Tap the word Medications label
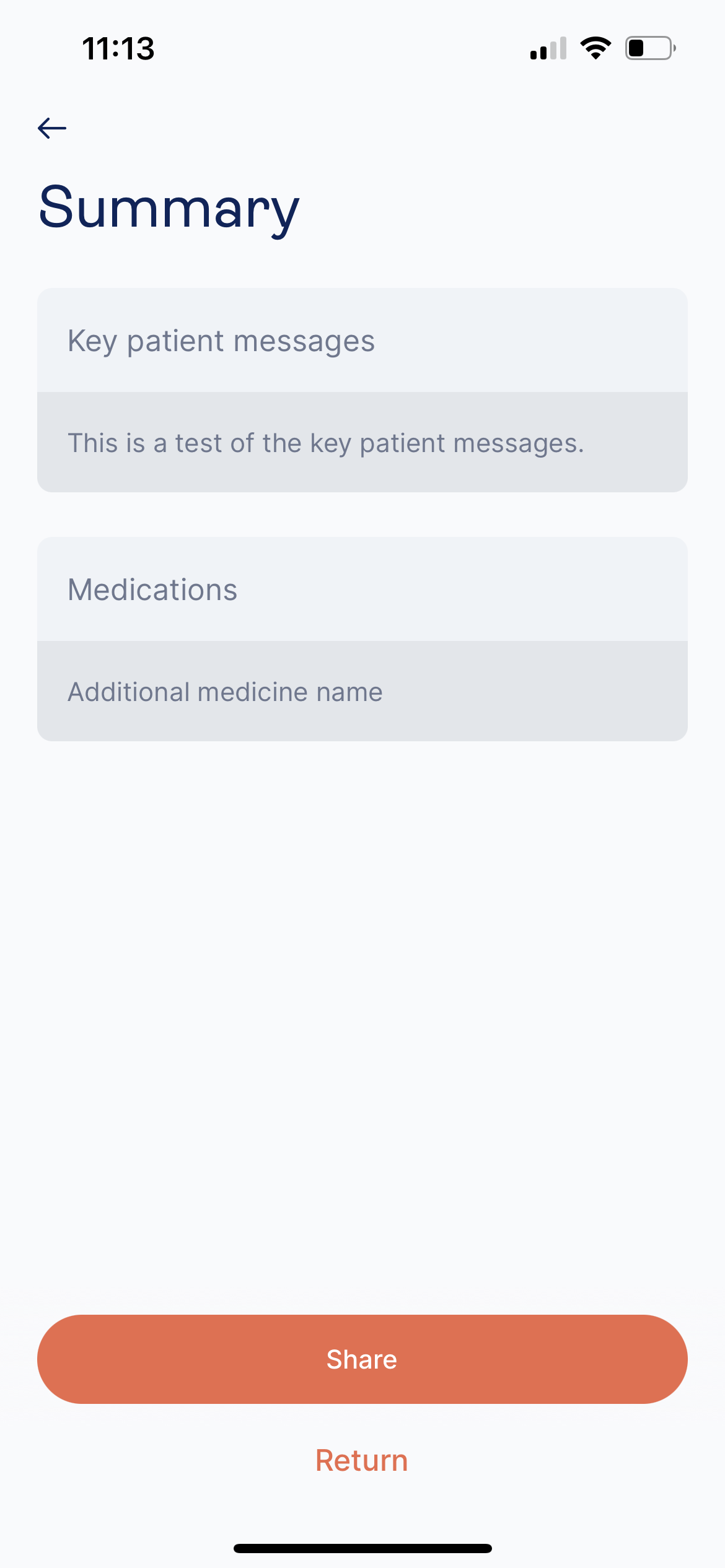 tap(152, 590)
